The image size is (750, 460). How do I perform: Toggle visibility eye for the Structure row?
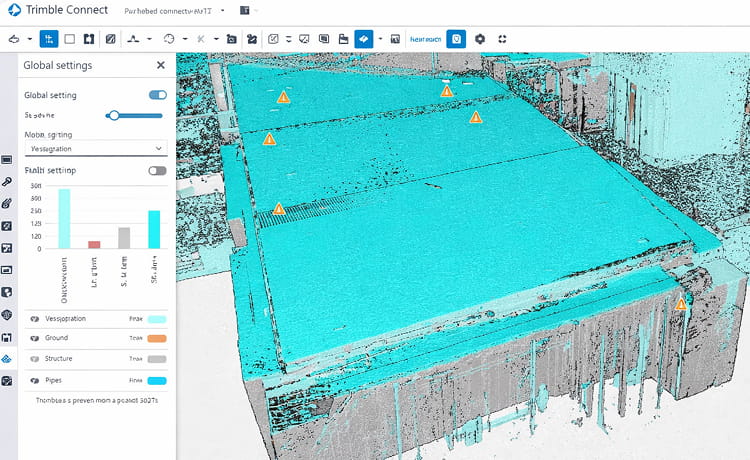34,359
